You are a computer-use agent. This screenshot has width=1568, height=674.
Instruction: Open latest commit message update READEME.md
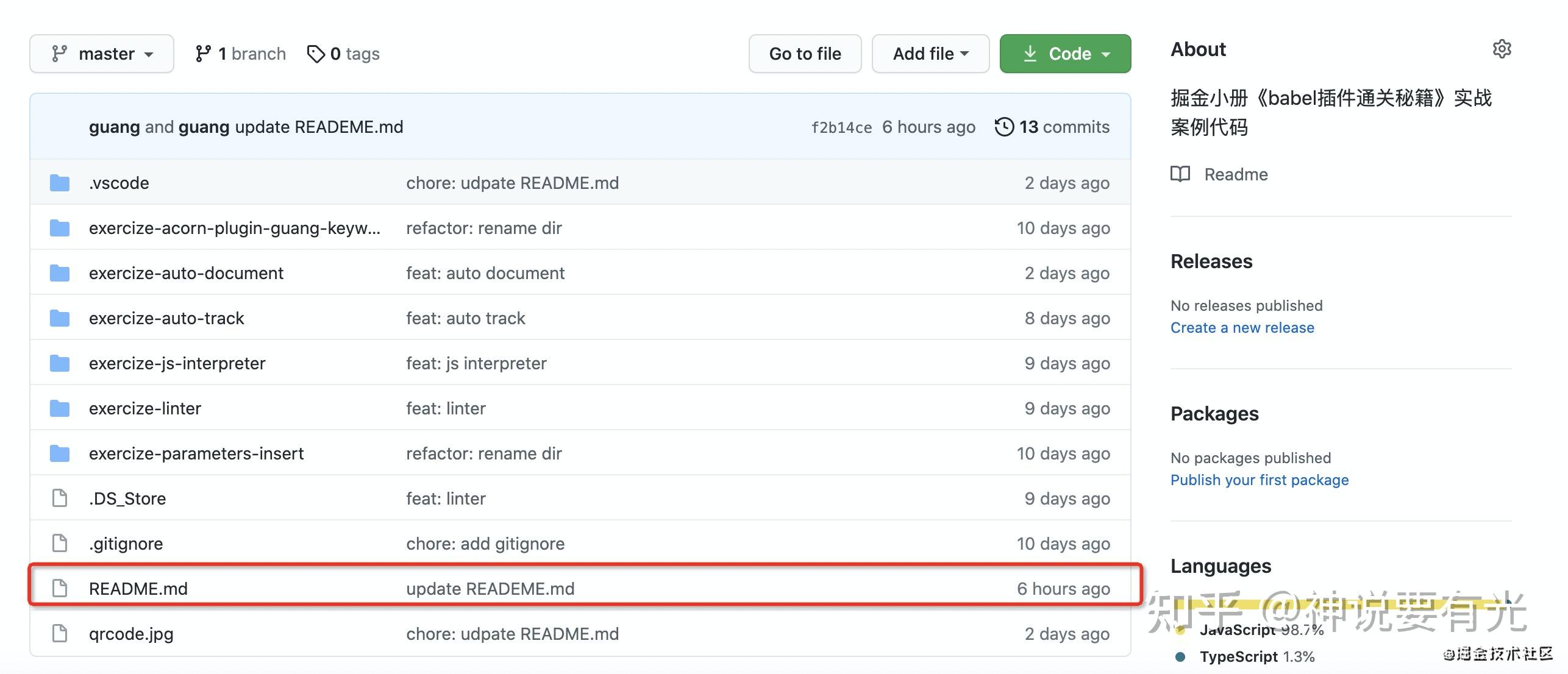(319, 127)
